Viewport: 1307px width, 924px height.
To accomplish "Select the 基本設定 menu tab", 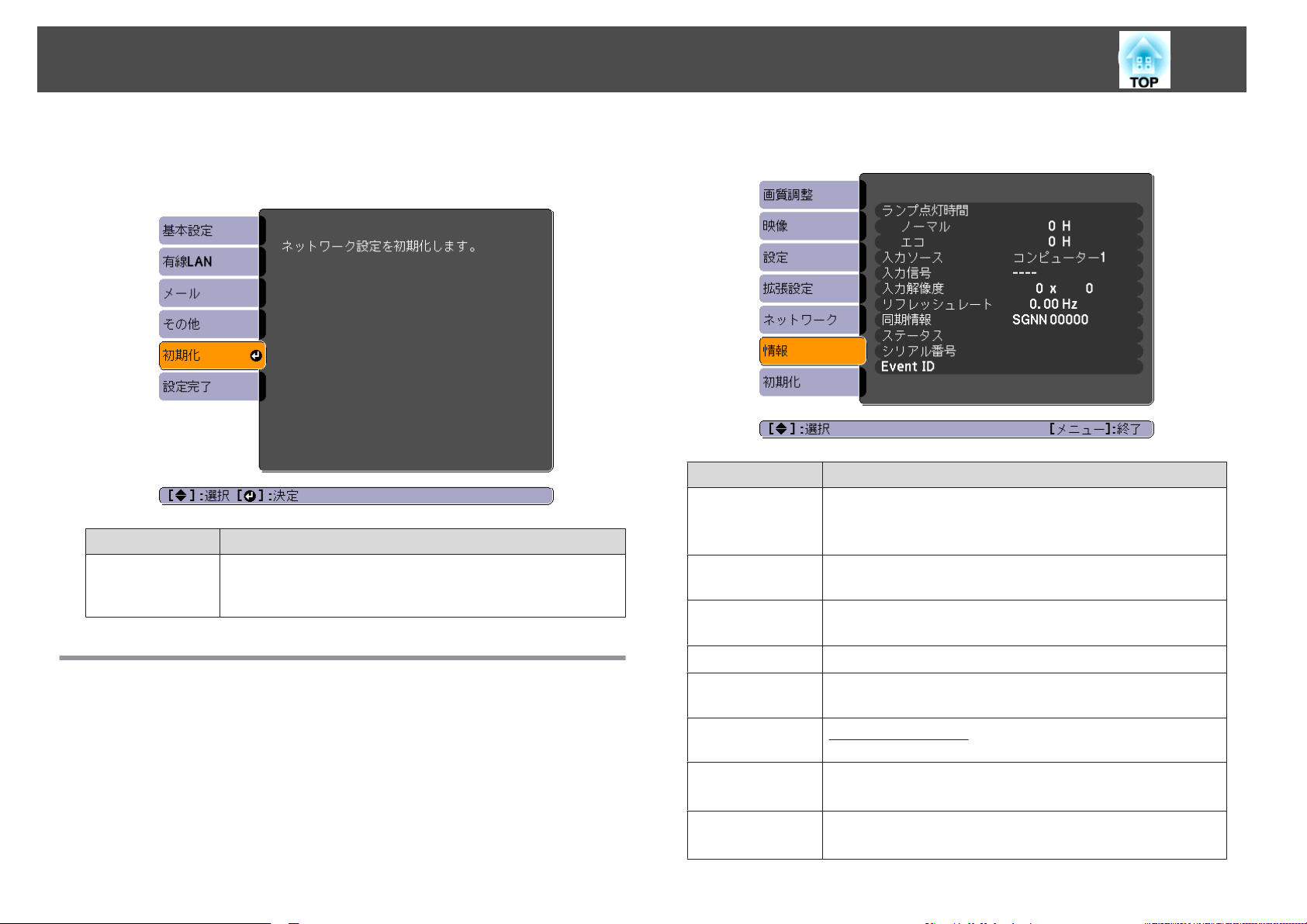I will coord(209,230).
